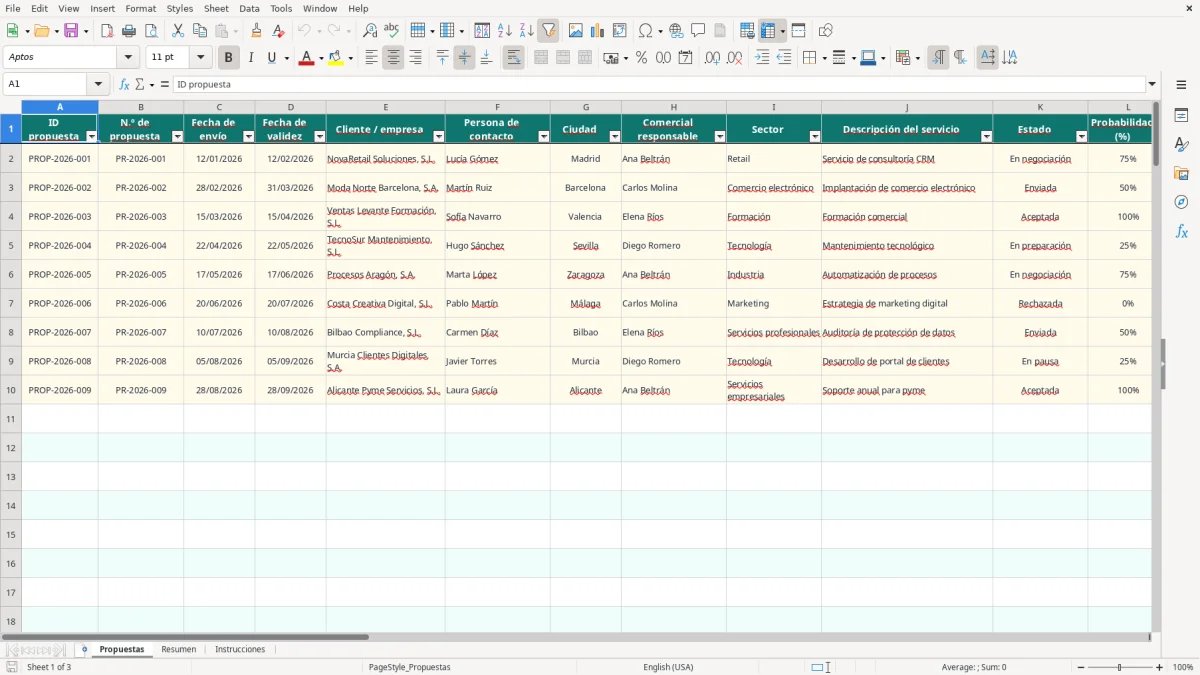1200x675 pixels.
Task: Click the Format as Percent icon
Action: 641,58
